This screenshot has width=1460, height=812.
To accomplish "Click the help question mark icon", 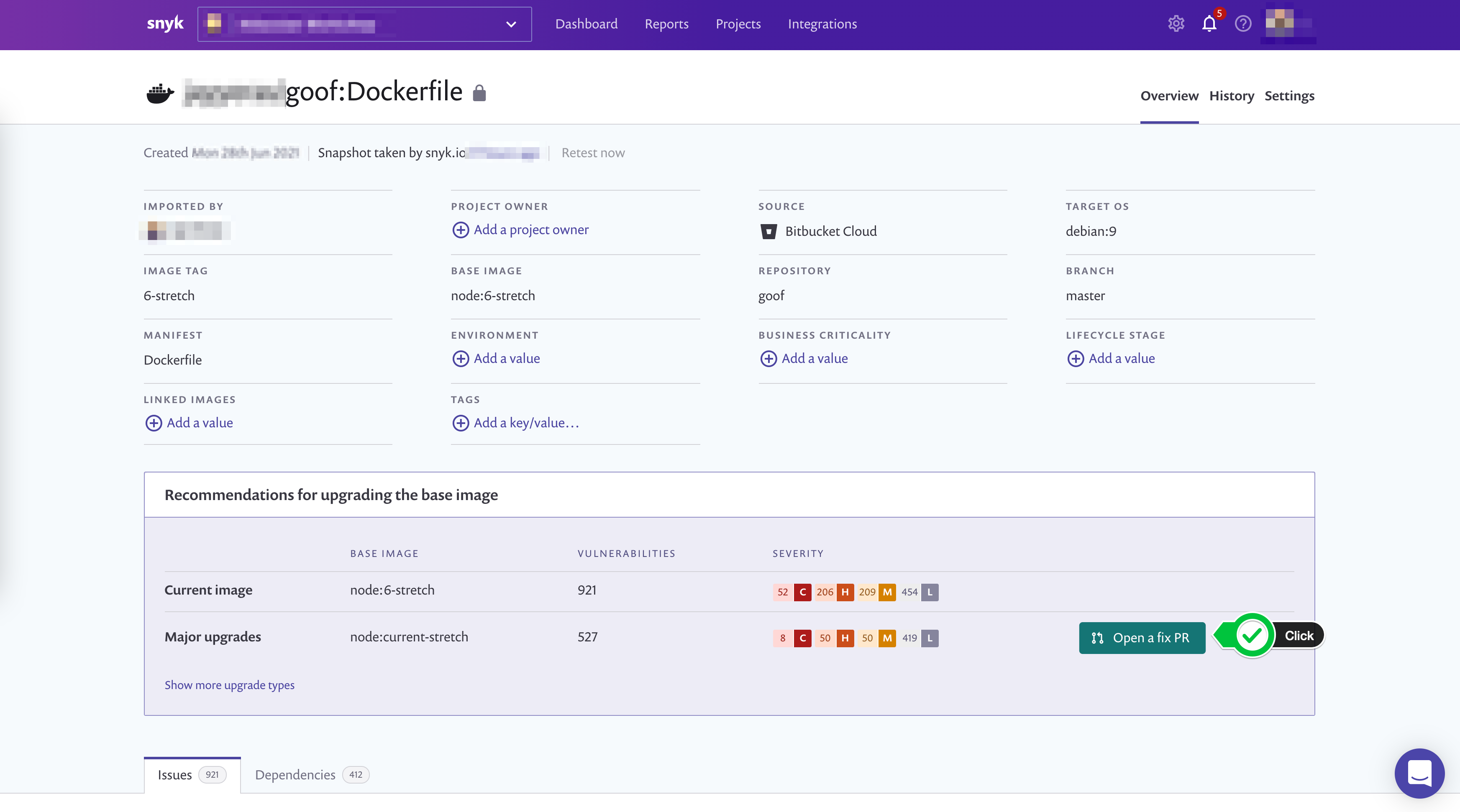I will point(1243,24).
